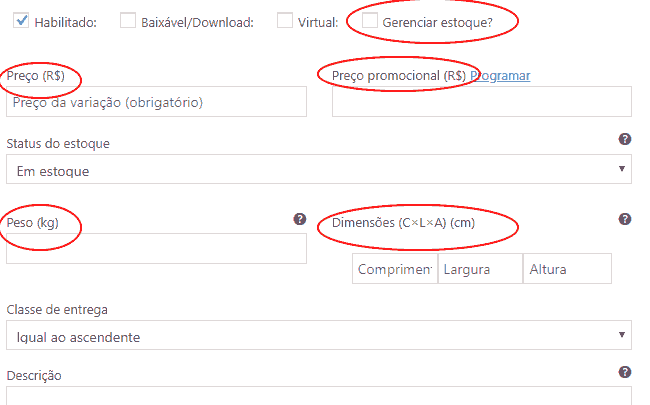Open the Status do estoque dropdown
The image size is (650, 405).
point(319,169)
